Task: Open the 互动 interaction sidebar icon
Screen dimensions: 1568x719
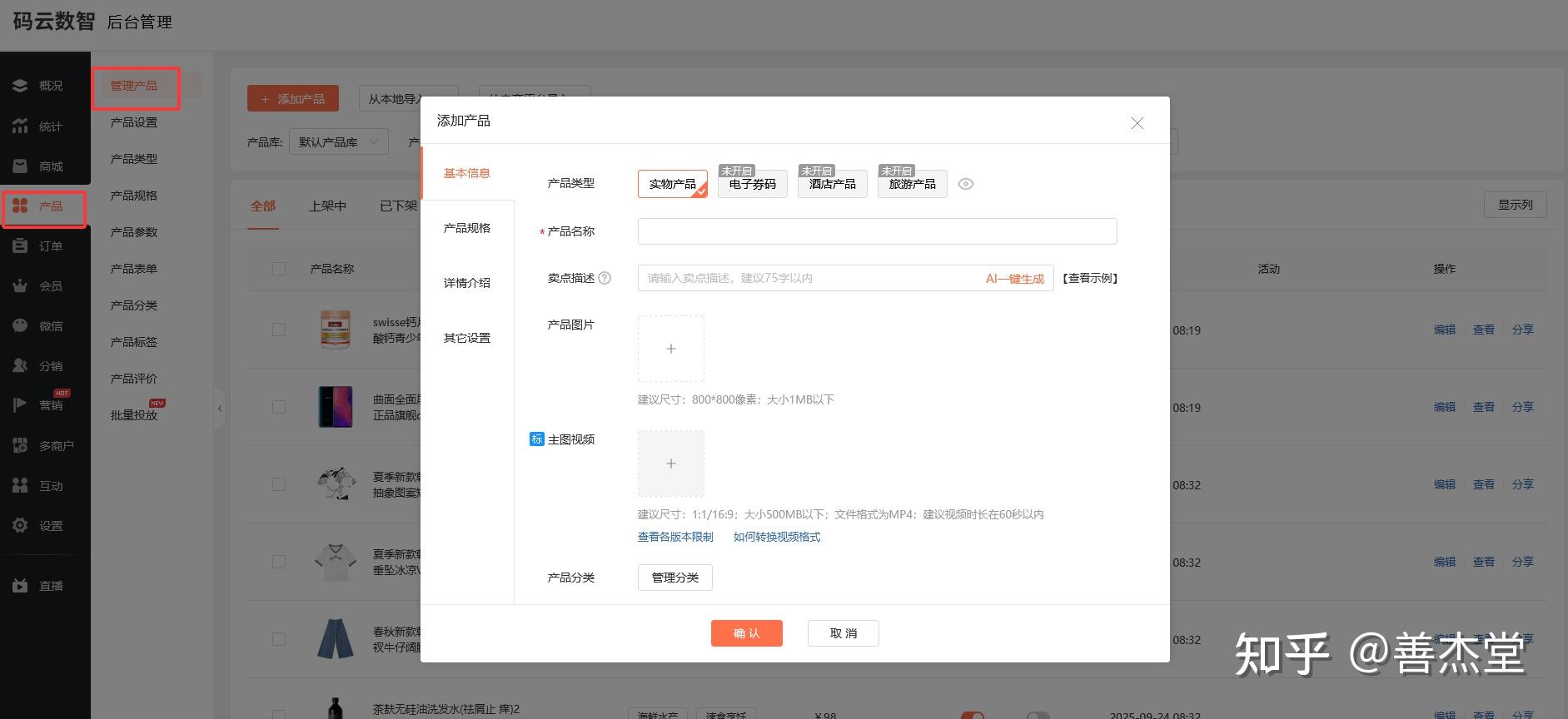Action: coord(21,485)
